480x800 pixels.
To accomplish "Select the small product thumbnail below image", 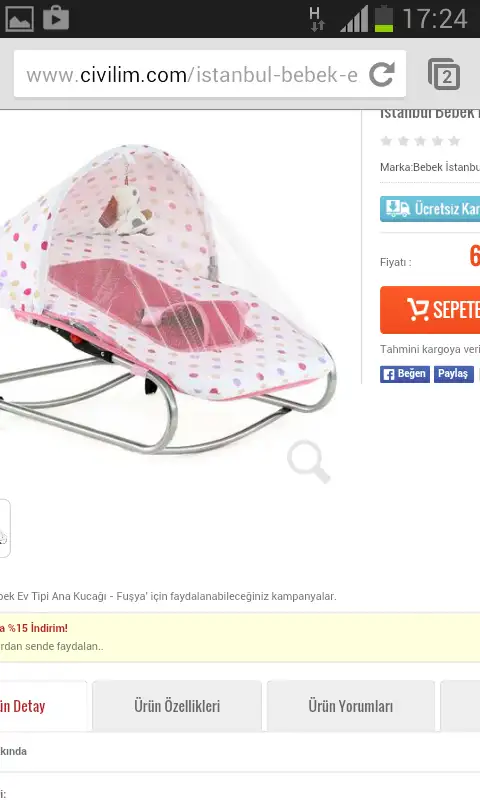I will [4, 529].
